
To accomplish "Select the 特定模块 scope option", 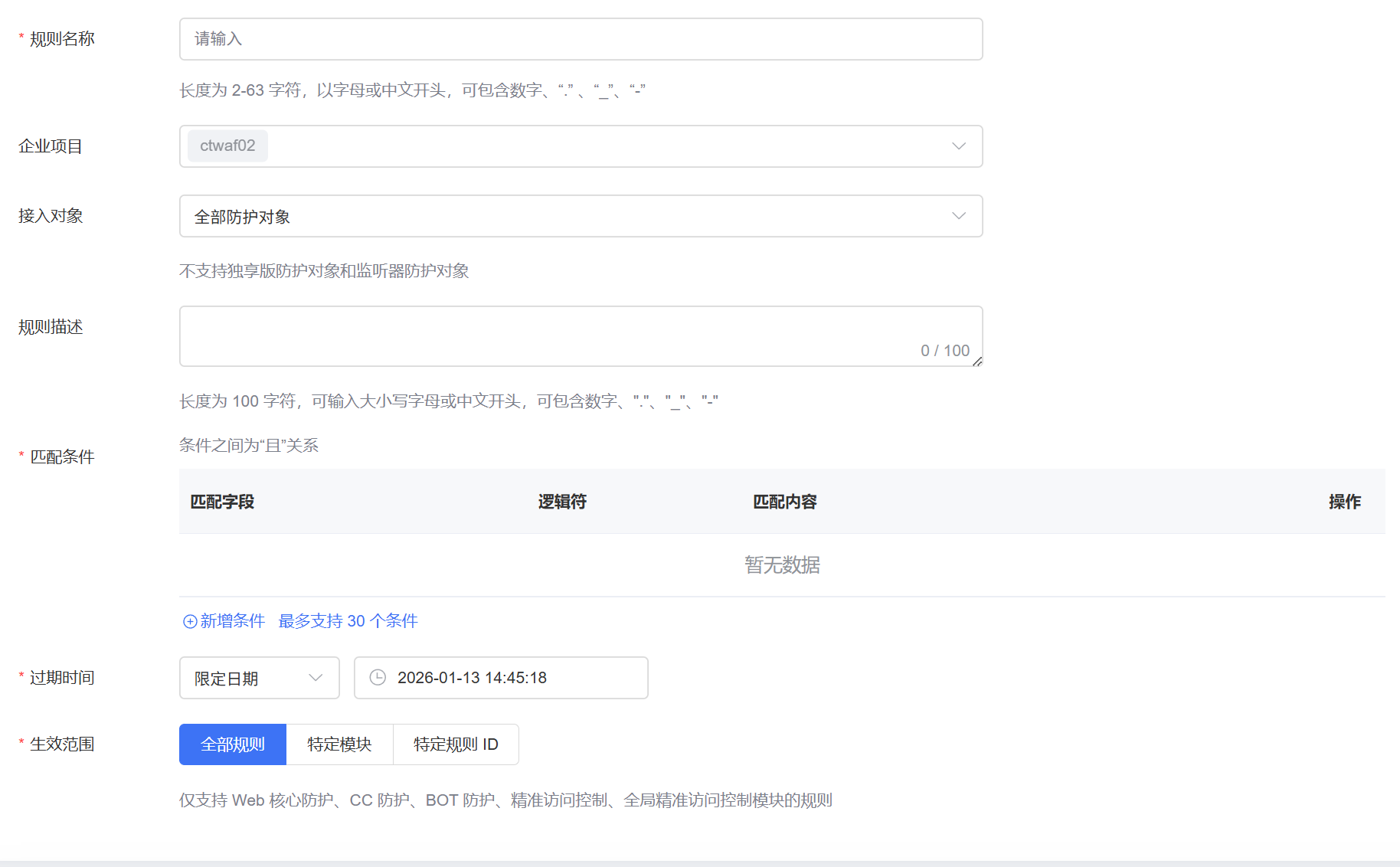I will click(339, 744).
